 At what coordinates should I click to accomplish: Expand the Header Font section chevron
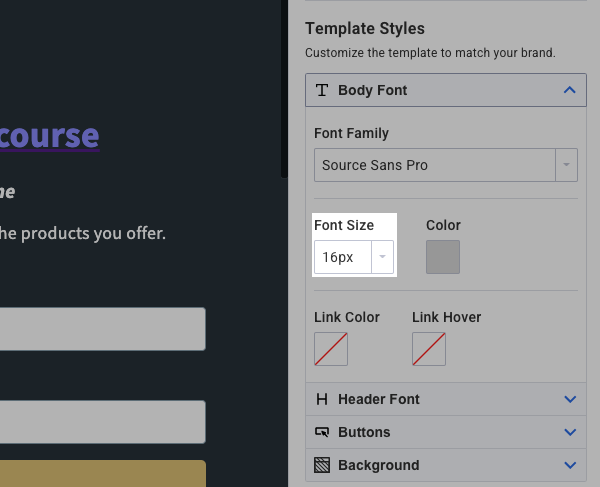click(570, 399)
